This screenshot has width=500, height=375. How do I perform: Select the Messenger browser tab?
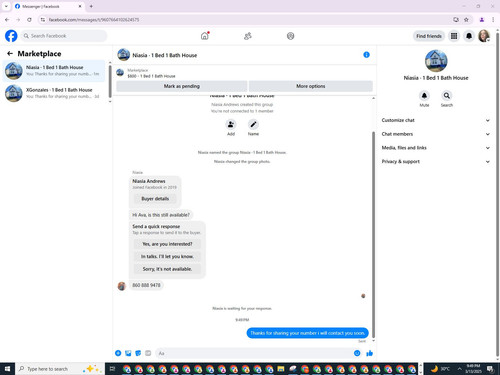click(49, 6)
